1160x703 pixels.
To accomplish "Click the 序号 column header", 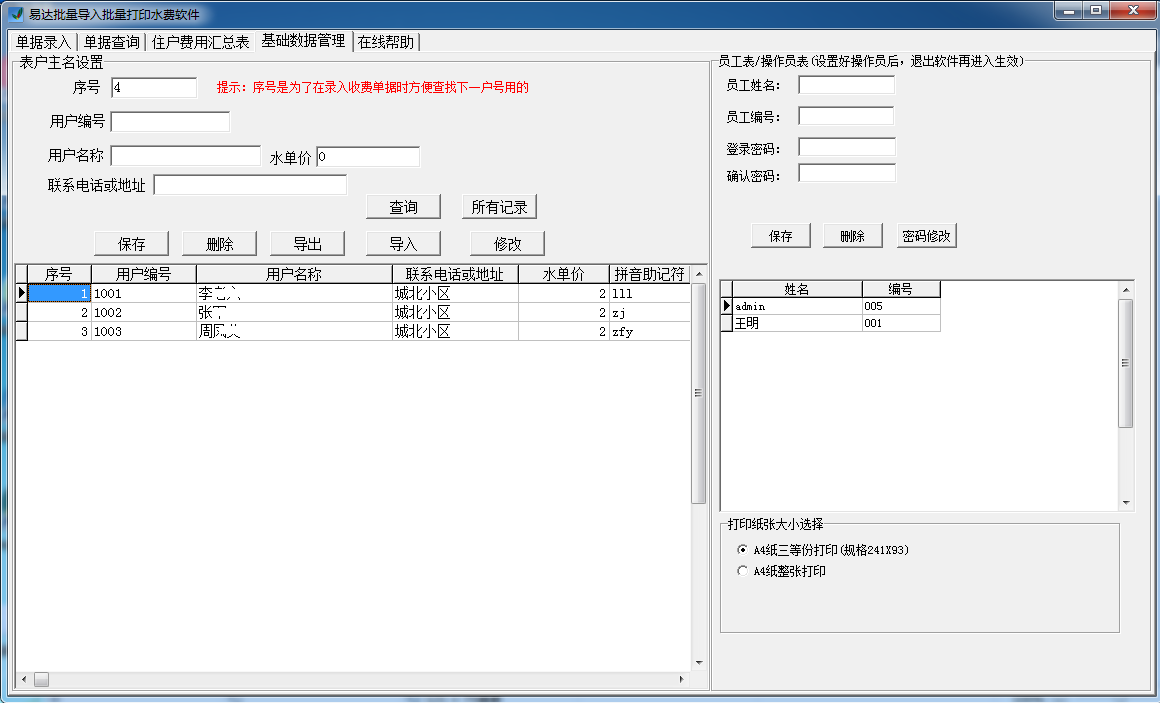I will (x=59, y=274).
